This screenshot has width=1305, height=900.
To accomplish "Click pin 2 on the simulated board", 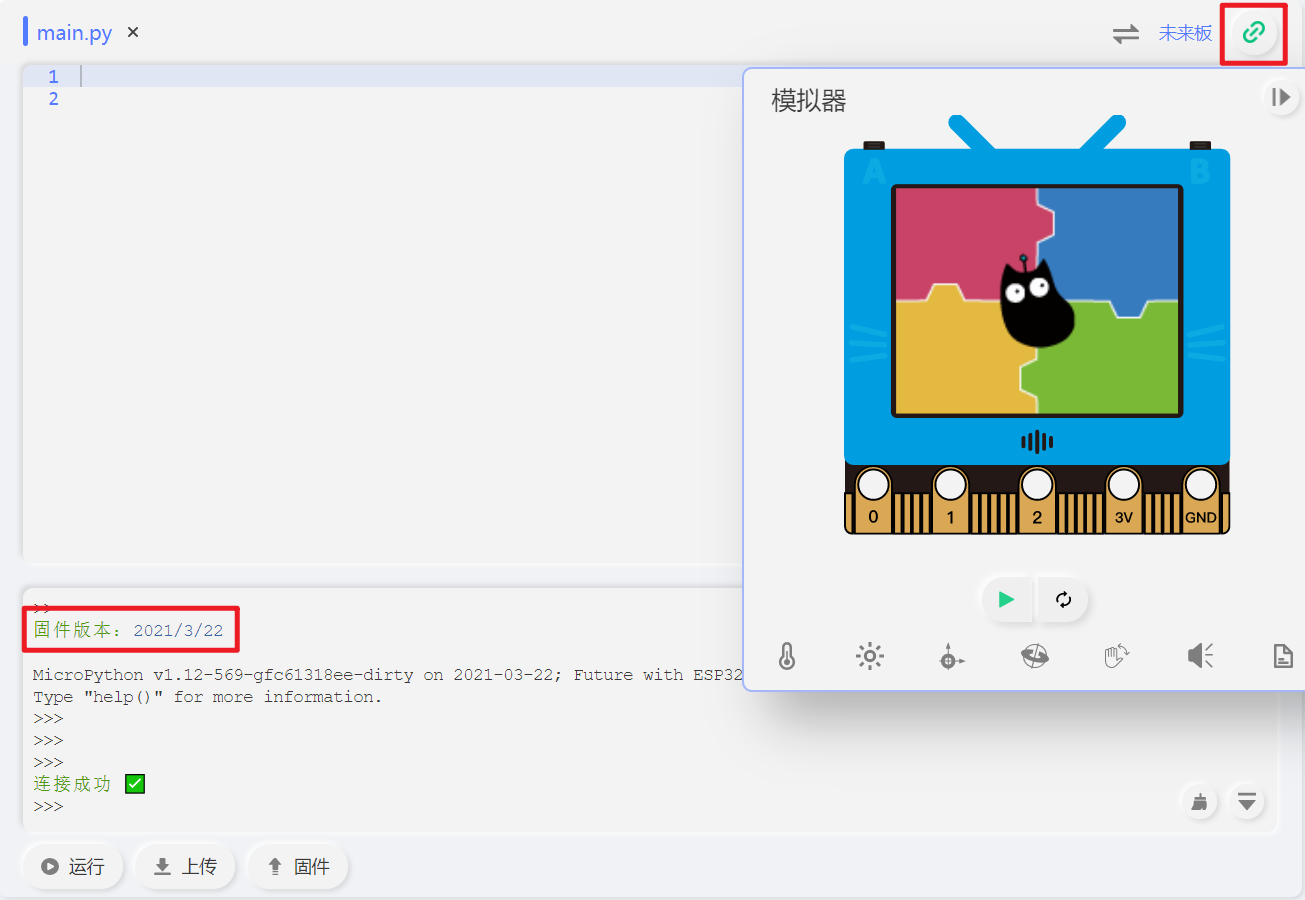I will click(1037, 499).
